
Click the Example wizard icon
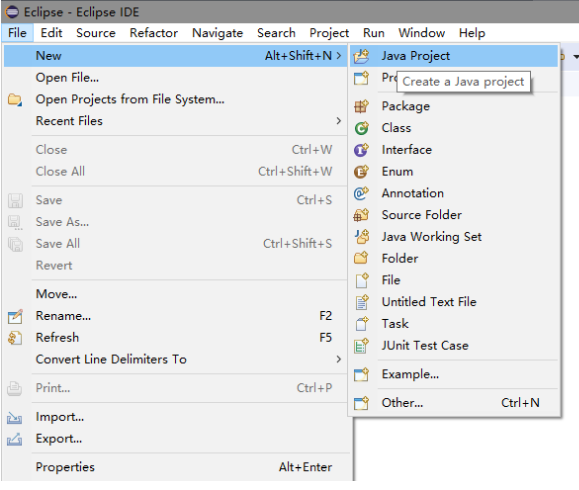pyautogui.click(x=361, y=374)
